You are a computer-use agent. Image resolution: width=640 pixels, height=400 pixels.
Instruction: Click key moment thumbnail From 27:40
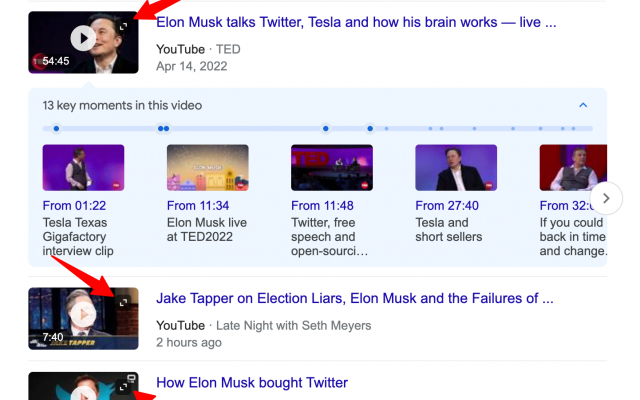456,168
